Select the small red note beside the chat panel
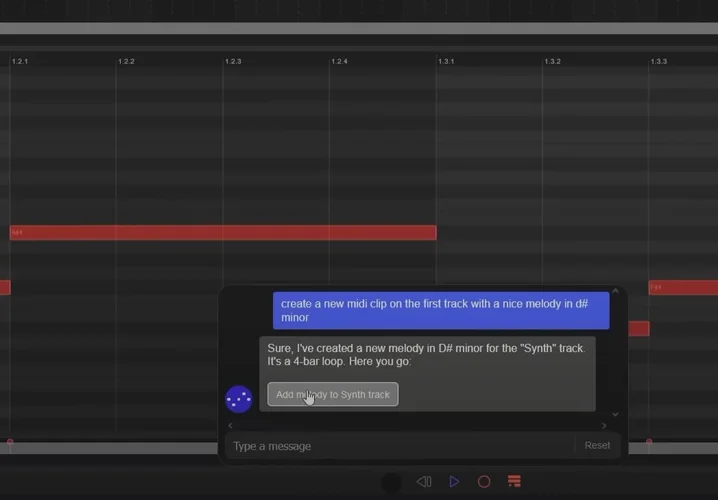 coord(639,329)
